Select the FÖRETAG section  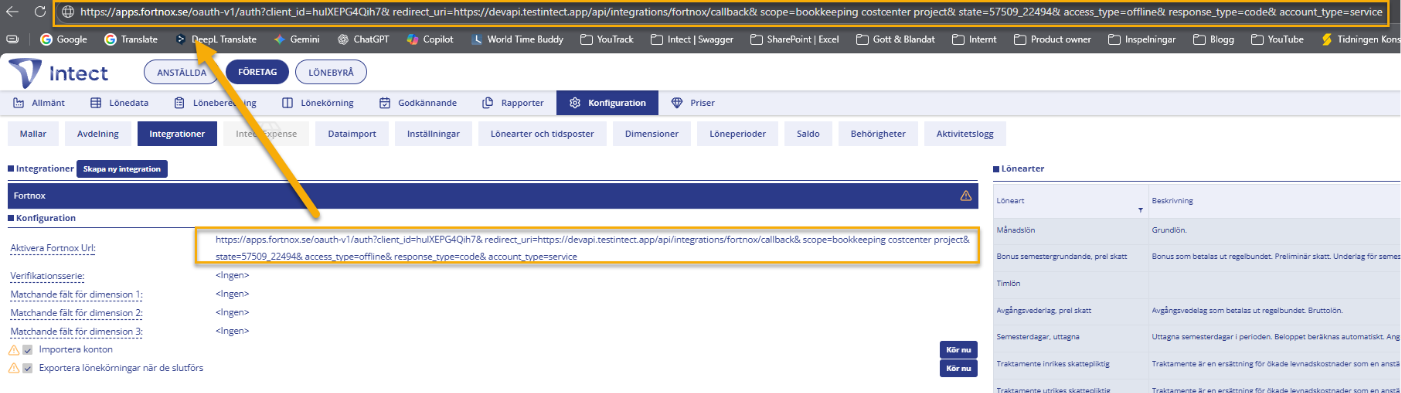tap(257, 73)
